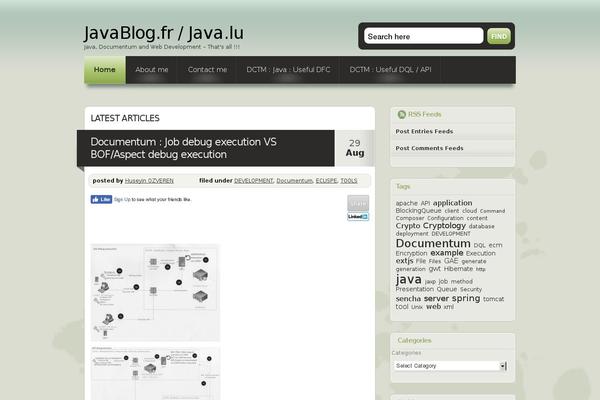Focus the Search here input field
The image size is (600, 400).
coord(424,36)
